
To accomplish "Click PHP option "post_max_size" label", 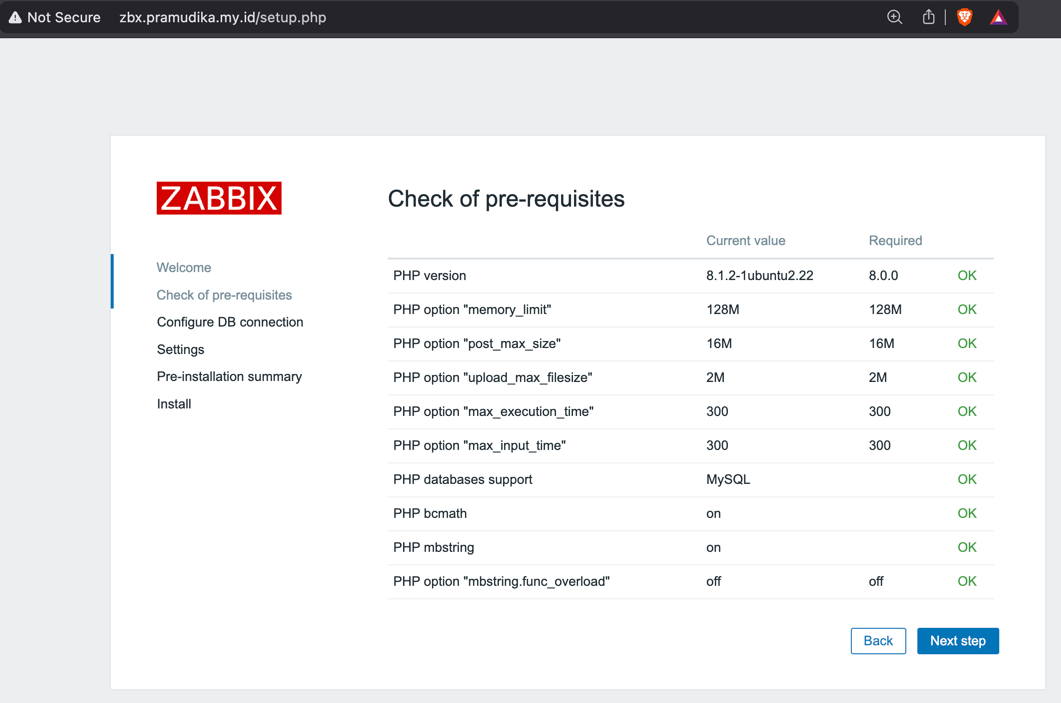I will (477, 343).
